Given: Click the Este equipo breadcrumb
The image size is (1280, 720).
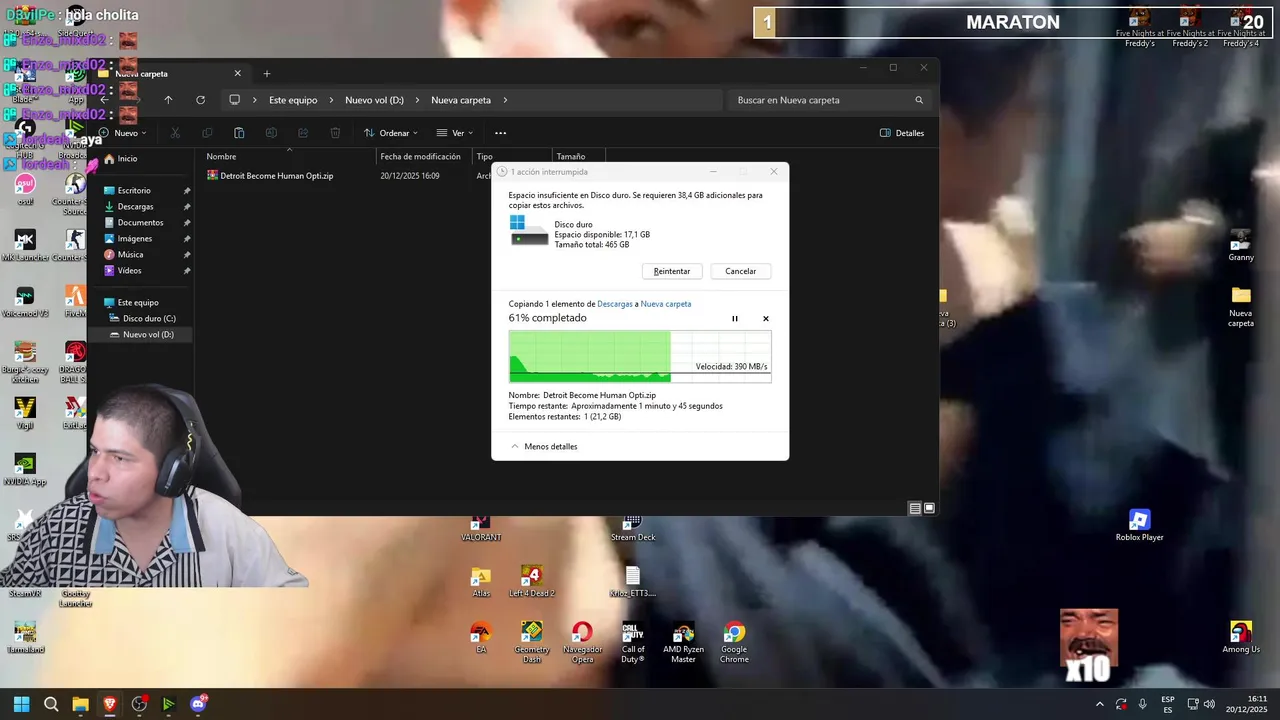Looking at the screenshot, I should pos(293,100).
